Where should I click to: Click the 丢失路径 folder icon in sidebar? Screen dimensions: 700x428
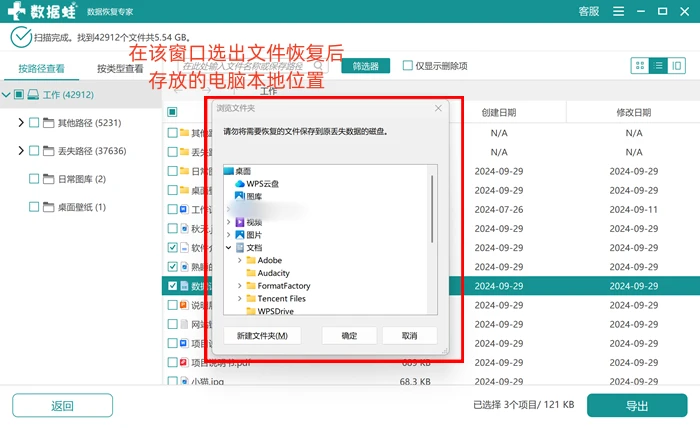(x=49, y=151)
